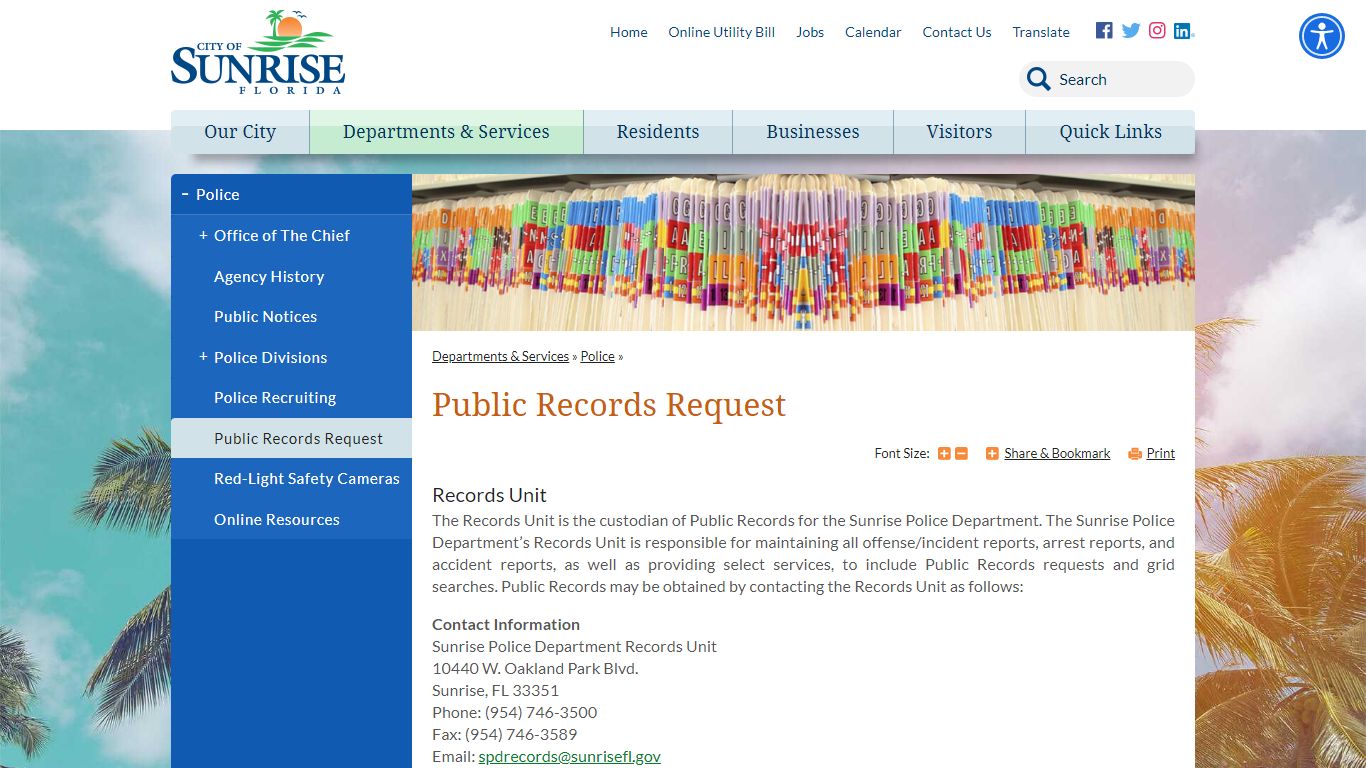Expand the Police Divisions submenu
Image resolution: width=1366 pixels, height=768 pixels.
pyautogui.click(x=203, y=357)
